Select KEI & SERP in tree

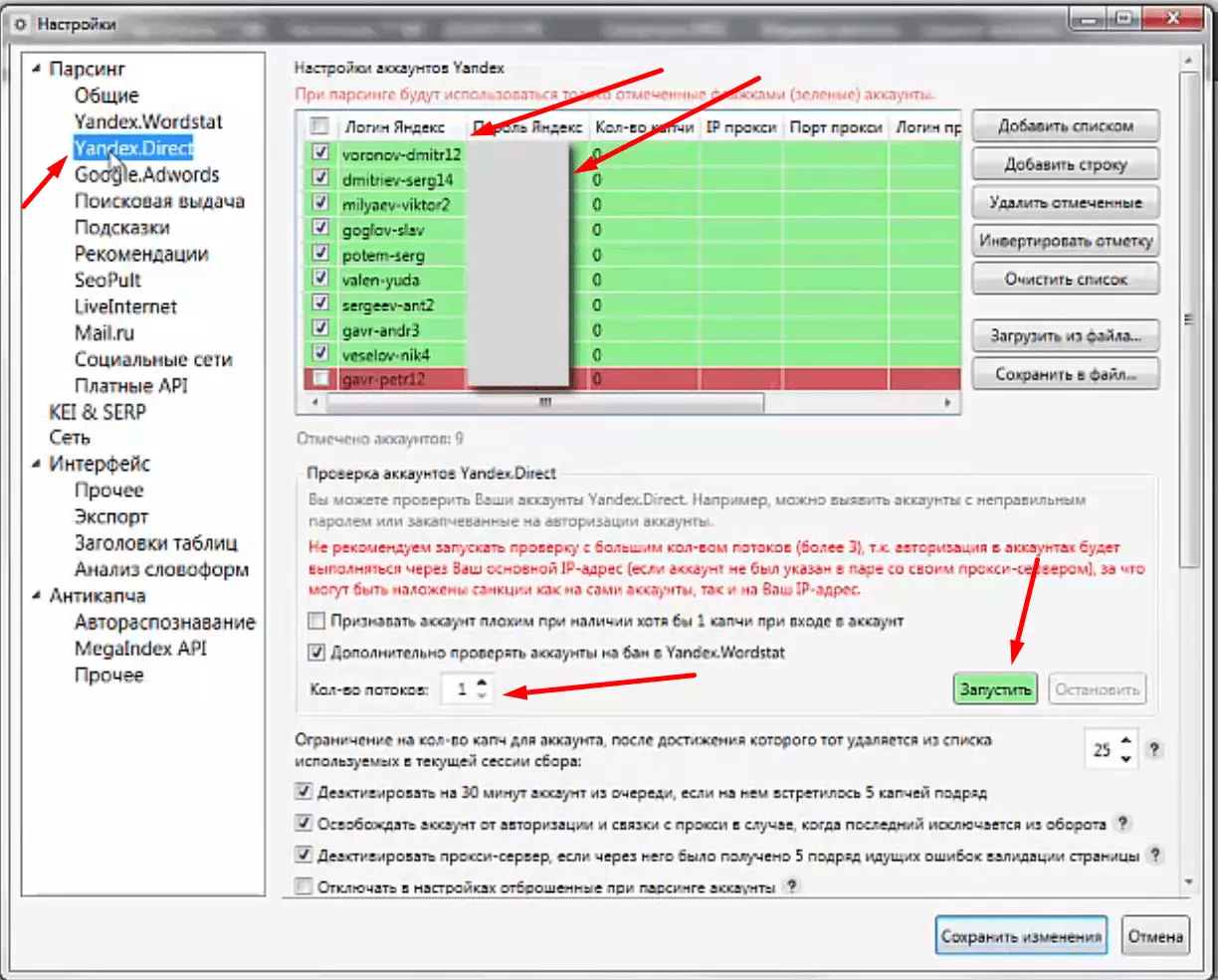click(x=98, y=412)
